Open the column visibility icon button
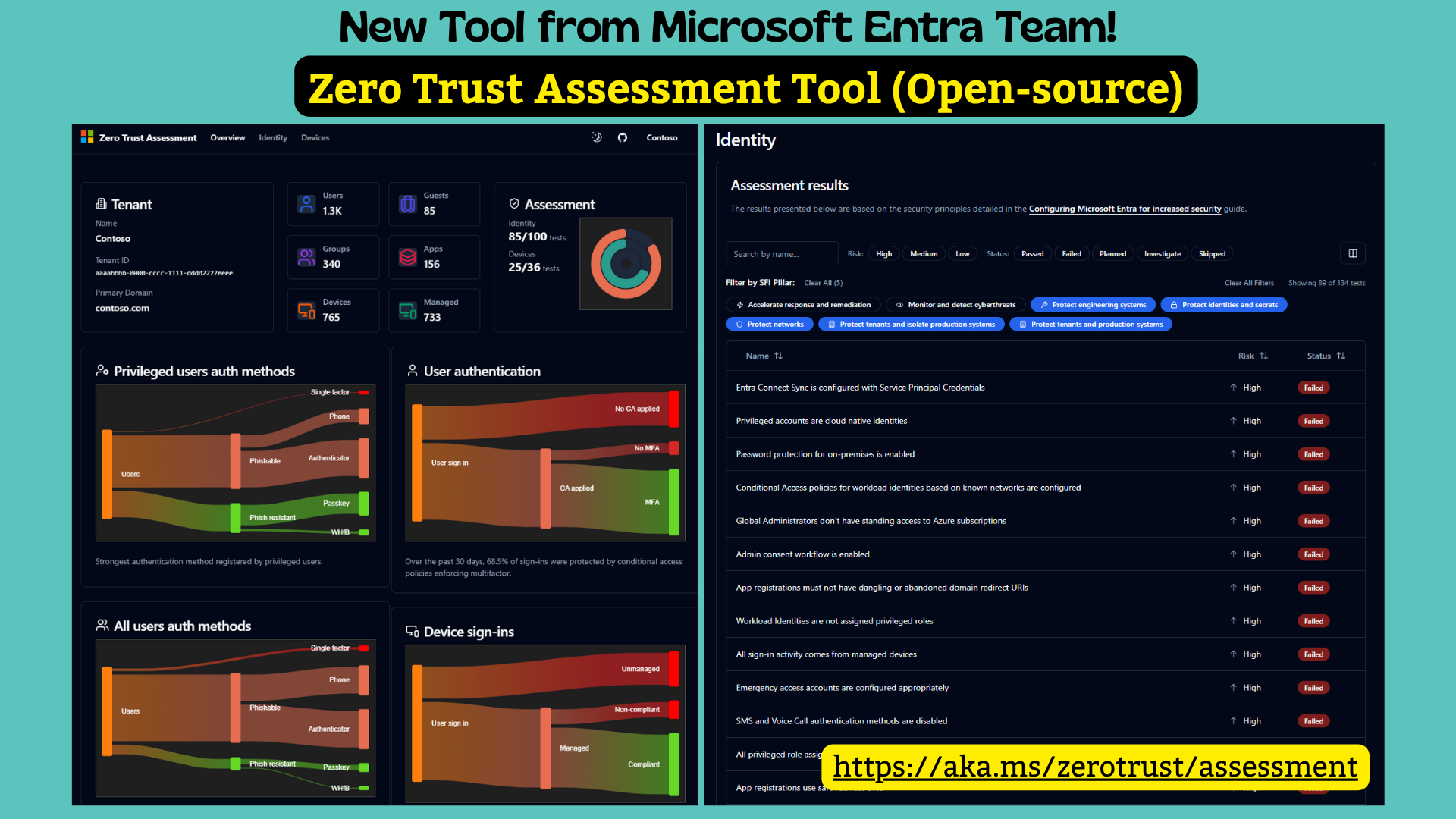This screenshot has height=819, width=1456. (x=1353, y=253)
